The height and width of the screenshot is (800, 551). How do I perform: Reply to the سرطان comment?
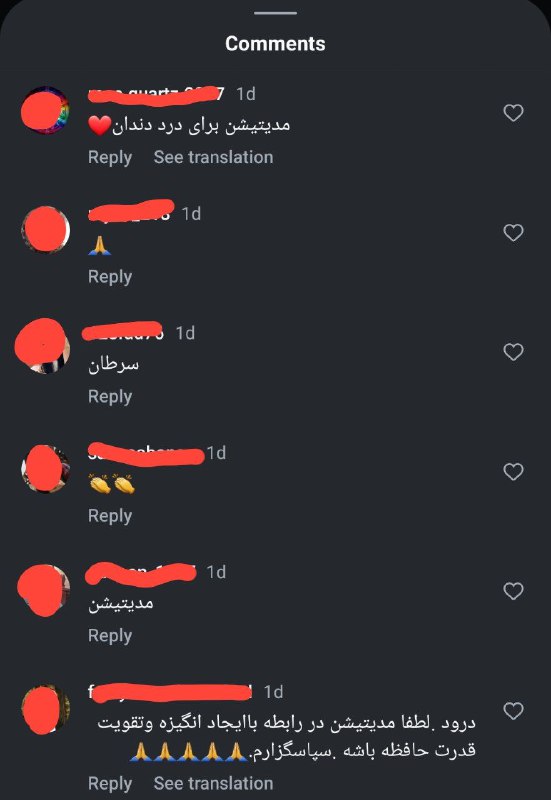pos(110,397)
